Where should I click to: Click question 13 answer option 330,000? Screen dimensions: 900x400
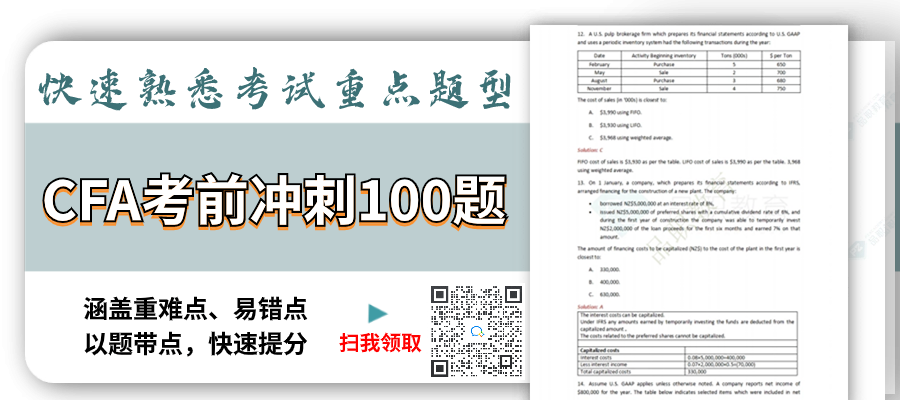610,270
